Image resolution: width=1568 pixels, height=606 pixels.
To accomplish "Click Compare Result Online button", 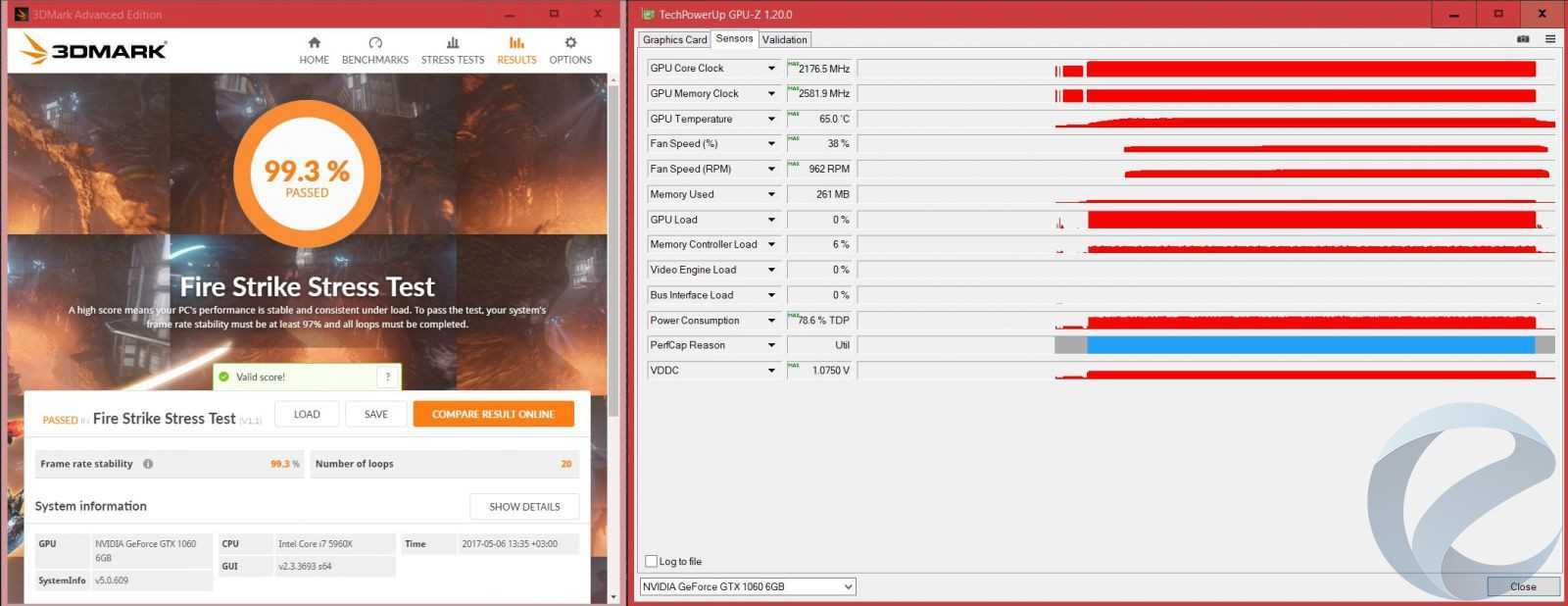I will [493, 414].
